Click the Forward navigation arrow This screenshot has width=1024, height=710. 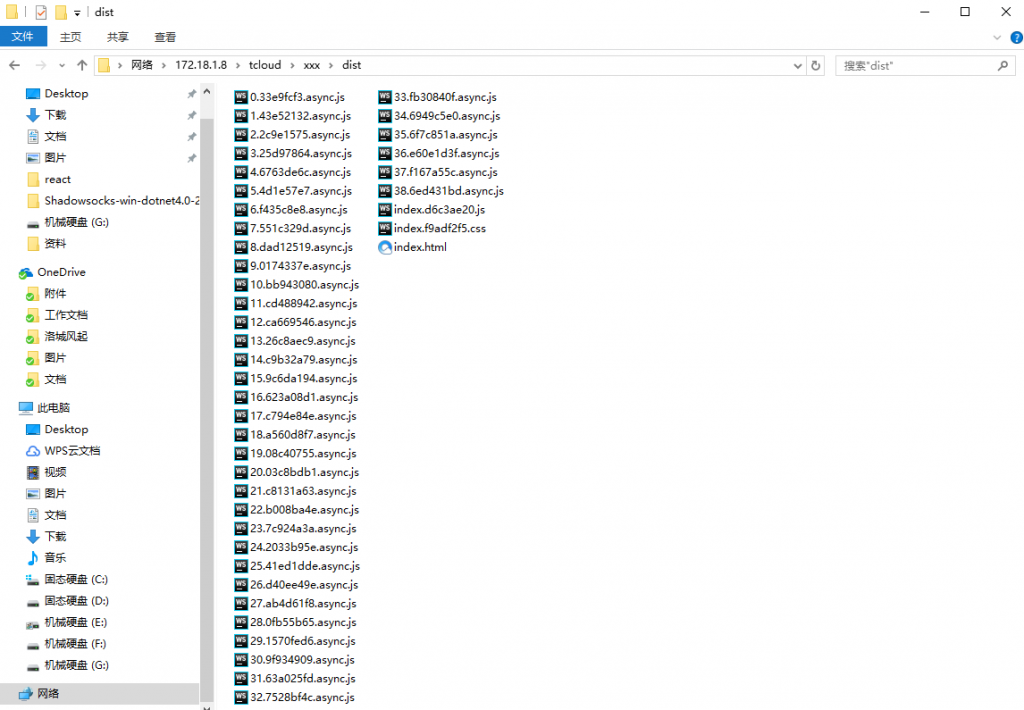pyautogui.click(x=40, y=65)
